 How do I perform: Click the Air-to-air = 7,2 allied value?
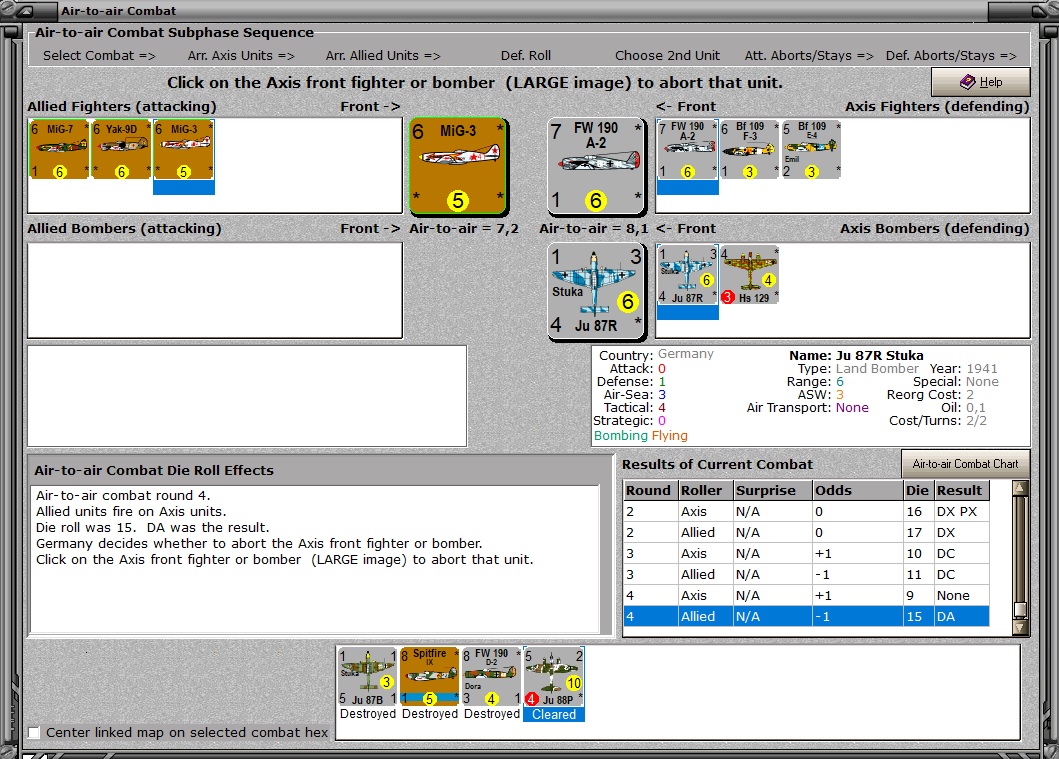[x=464, y=229]
